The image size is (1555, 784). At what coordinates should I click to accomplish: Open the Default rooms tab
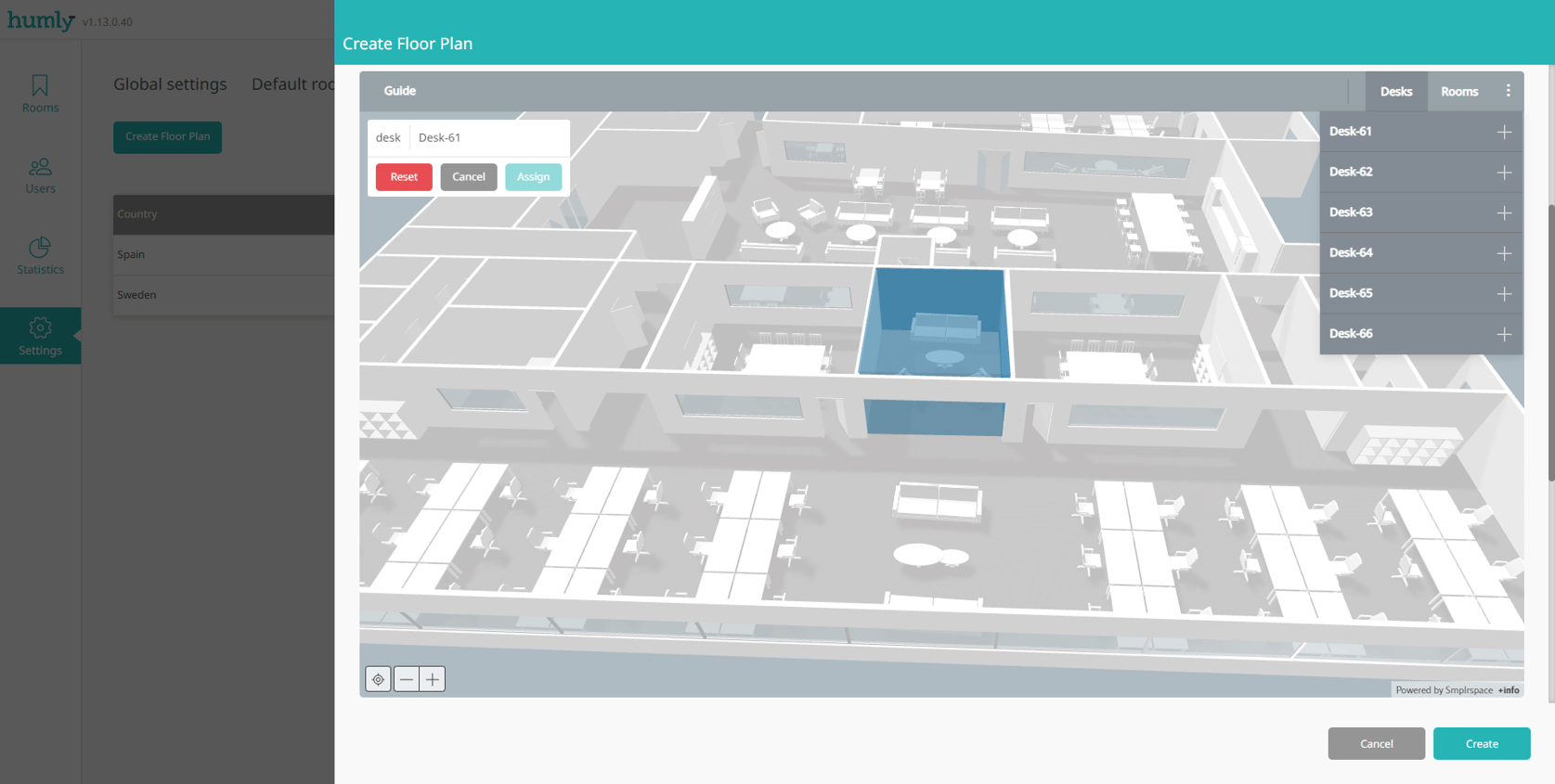(292, 84)
